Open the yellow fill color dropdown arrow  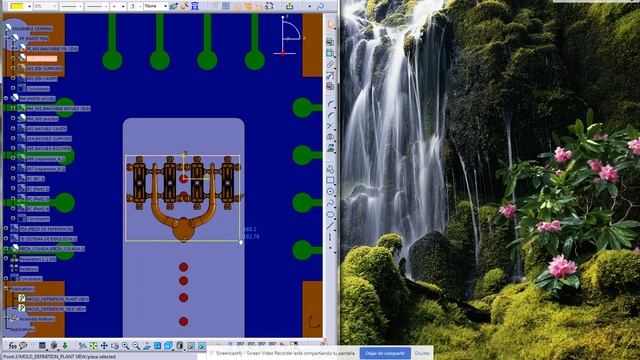tap(29, 7)
